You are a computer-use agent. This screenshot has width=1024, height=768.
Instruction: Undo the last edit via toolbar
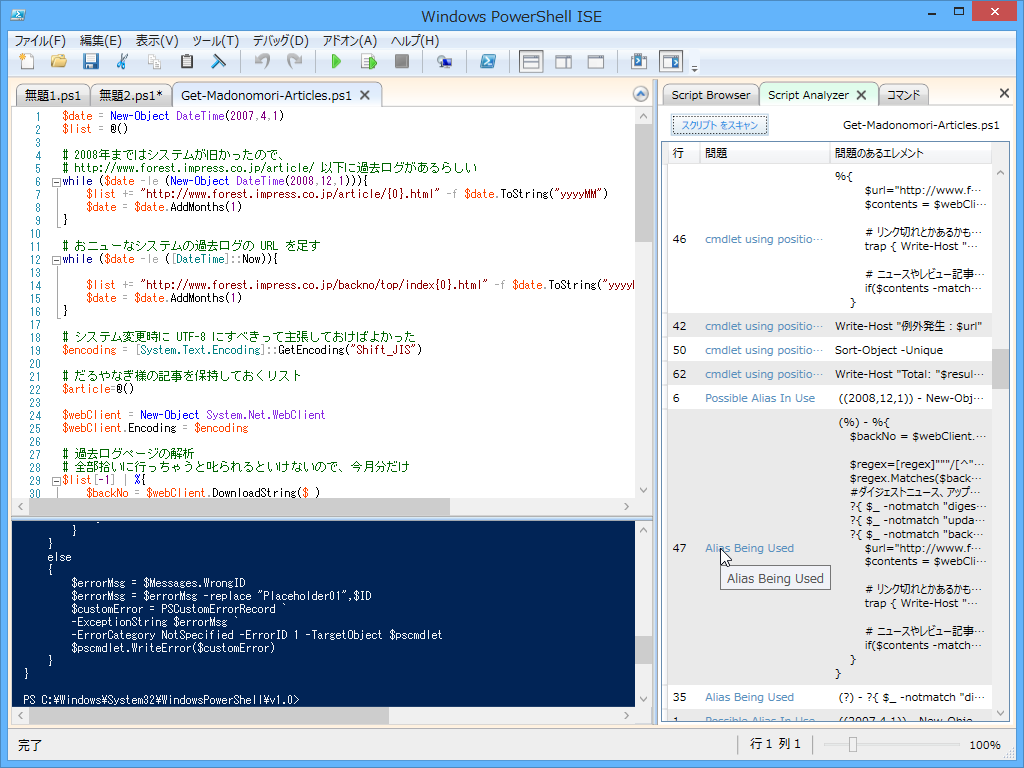click(262, 61)
